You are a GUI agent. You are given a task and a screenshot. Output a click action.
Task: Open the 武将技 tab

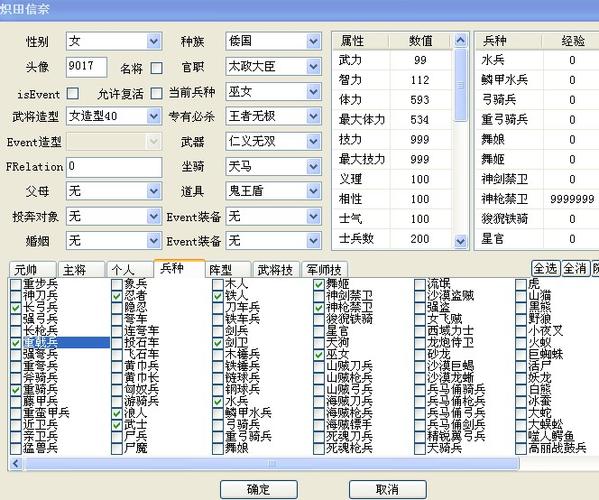tap(276, 270)
